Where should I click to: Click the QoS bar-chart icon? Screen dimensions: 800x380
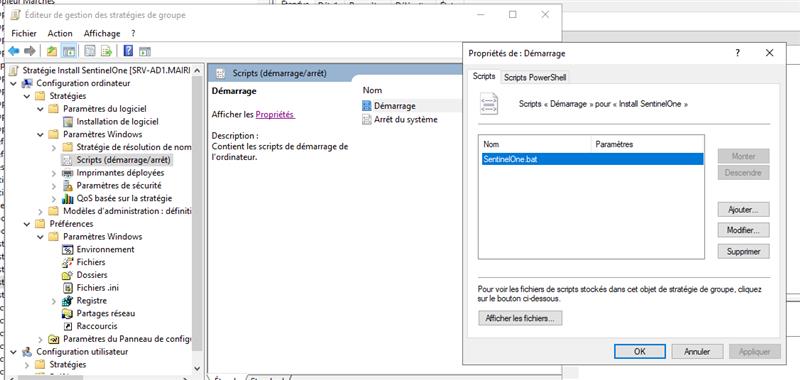coord(67,198)
